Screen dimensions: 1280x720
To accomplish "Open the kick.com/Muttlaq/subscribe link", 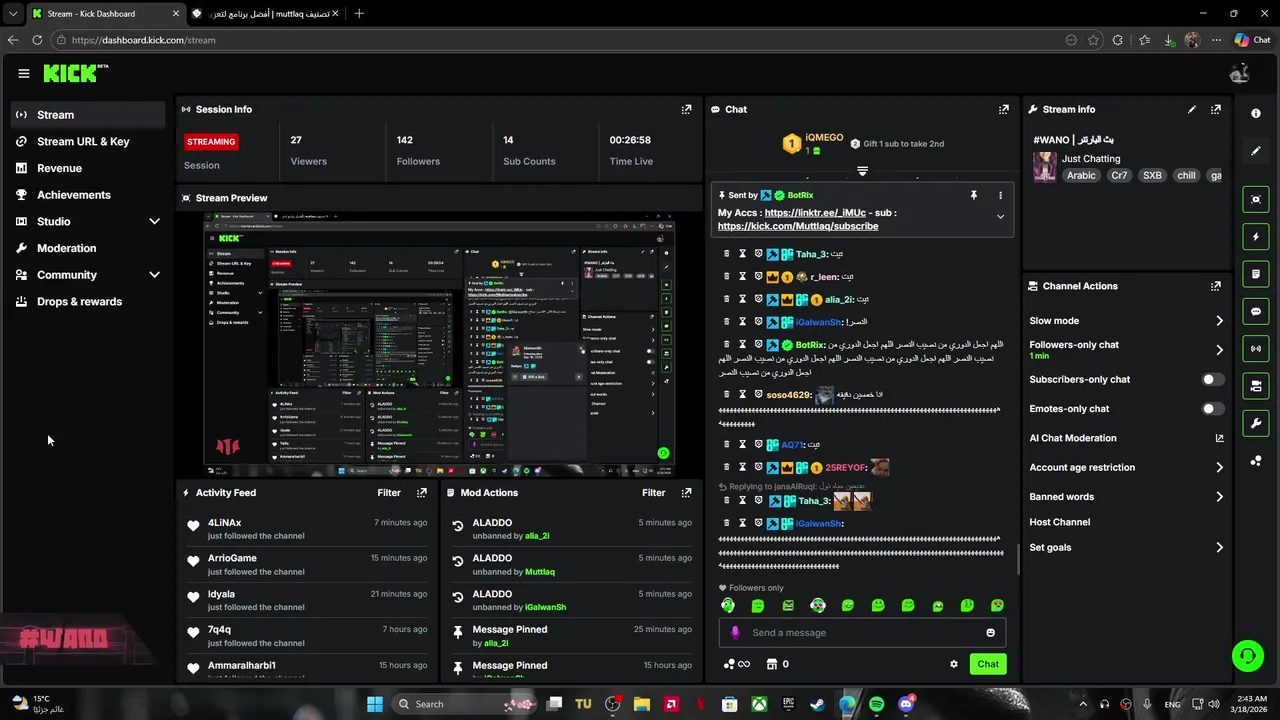I will pos(798,226).
